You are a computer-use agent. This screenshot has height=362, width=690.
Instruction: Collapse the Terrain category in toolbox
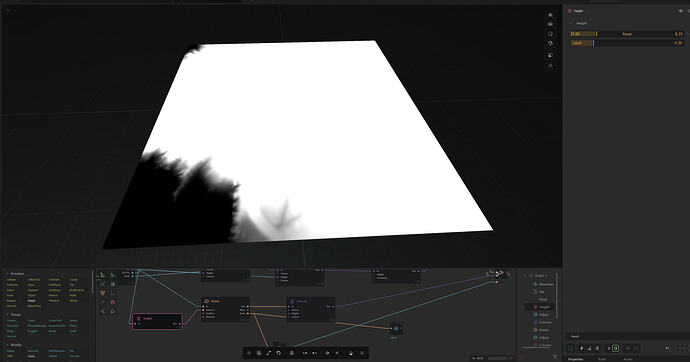point(7,314)
